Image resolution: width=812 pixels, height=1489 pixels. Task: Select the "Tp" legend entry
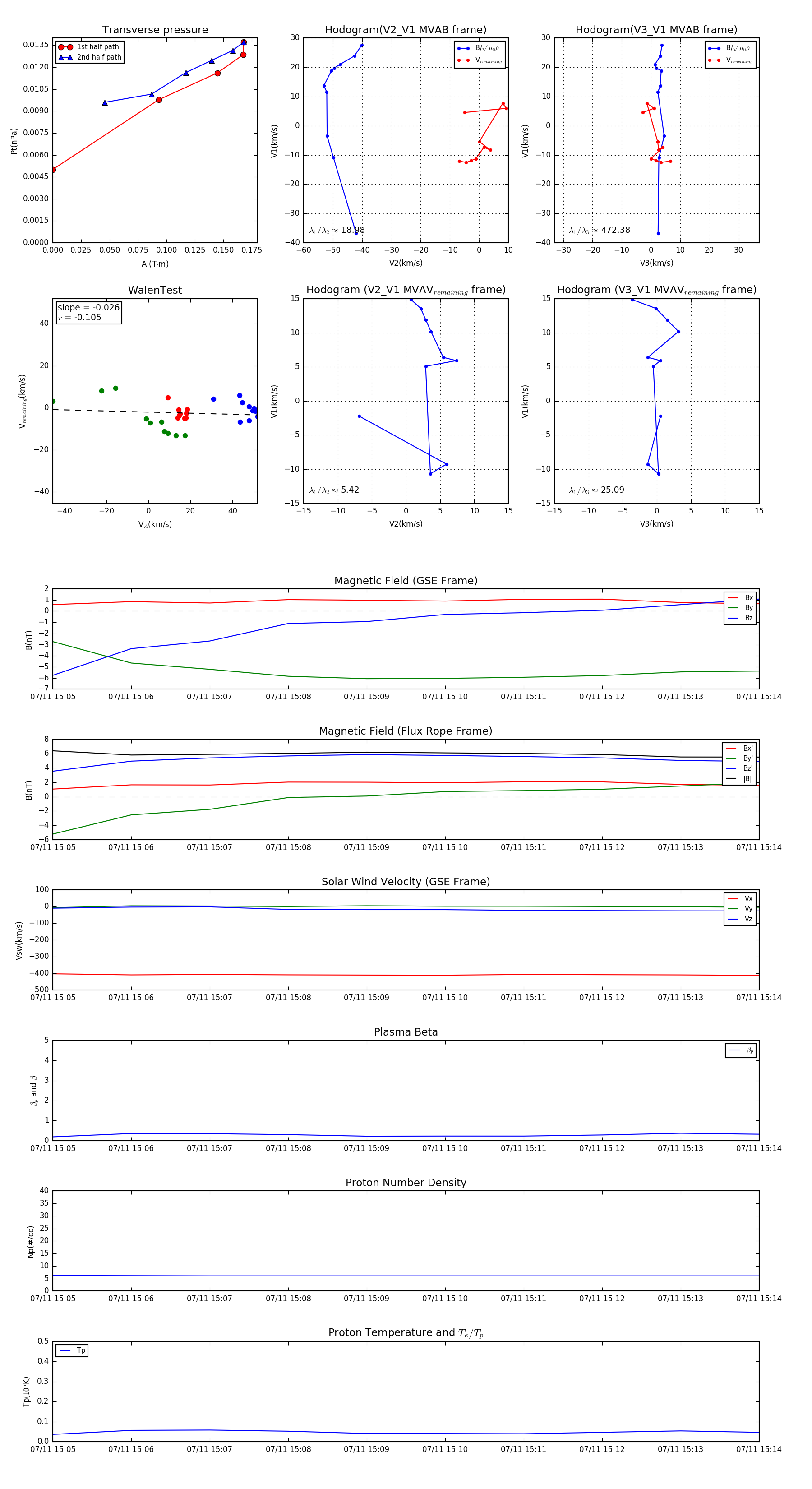point(72,1351)
